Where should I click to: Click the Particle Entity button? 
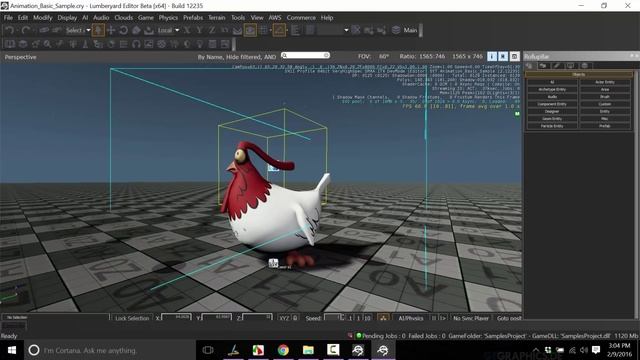[552, 126]
